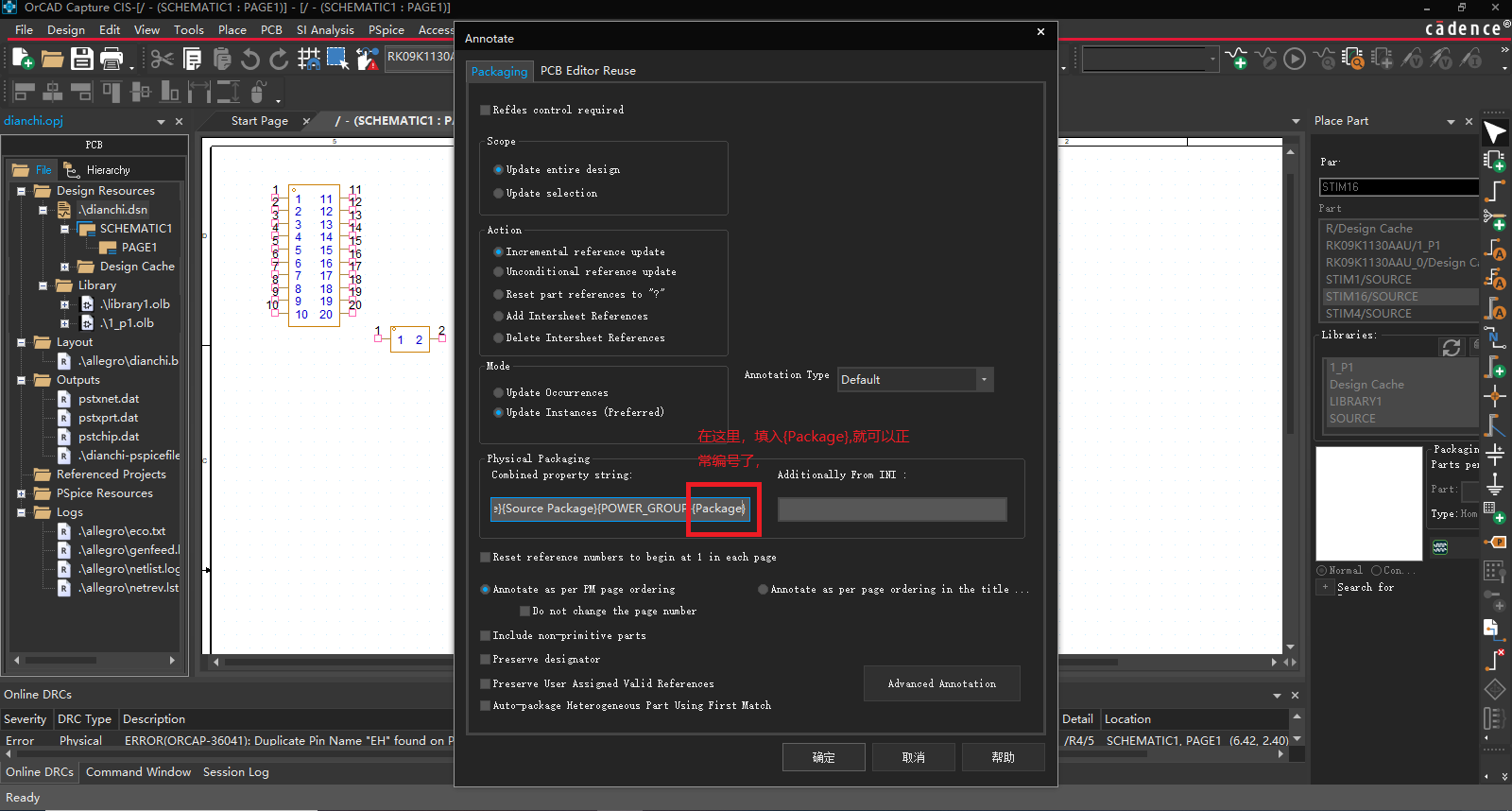This screenshot has height=811, width=1512.
Task: Collapse the Library tree node
Action: point(43,285)
